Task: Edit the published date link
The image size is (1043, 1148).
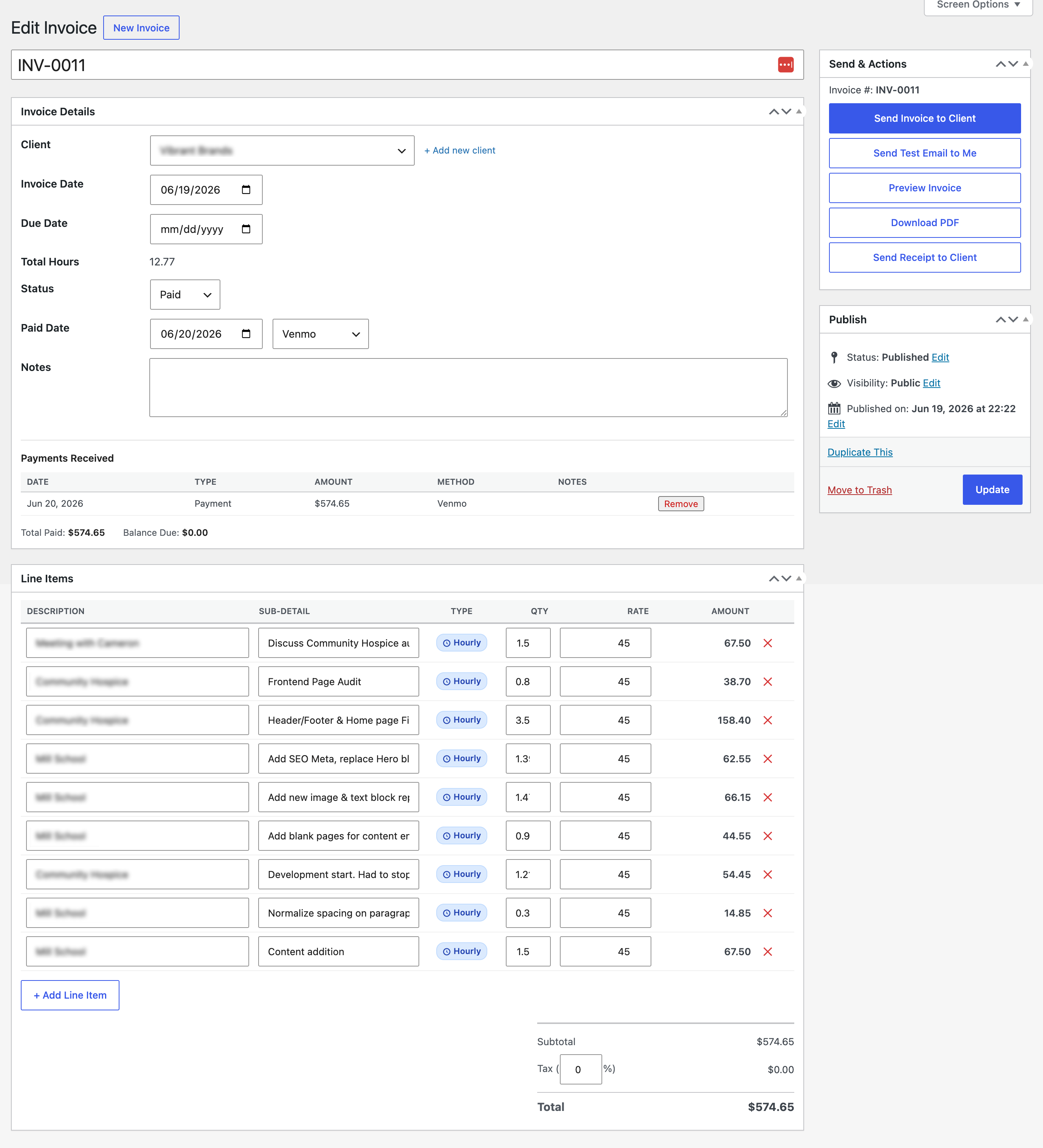Action: [836, 424]
